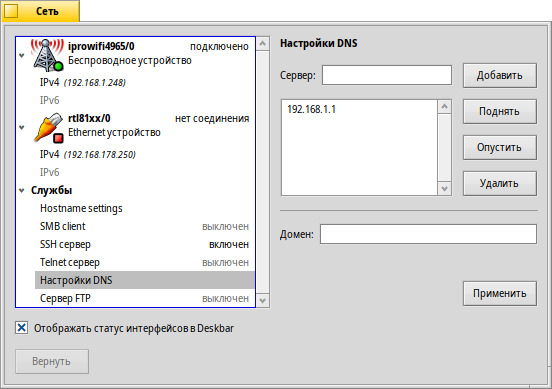The width and height of the screenshot is (552, 389).
Task: Click the подключено status text
Action: tap(219, 46)
